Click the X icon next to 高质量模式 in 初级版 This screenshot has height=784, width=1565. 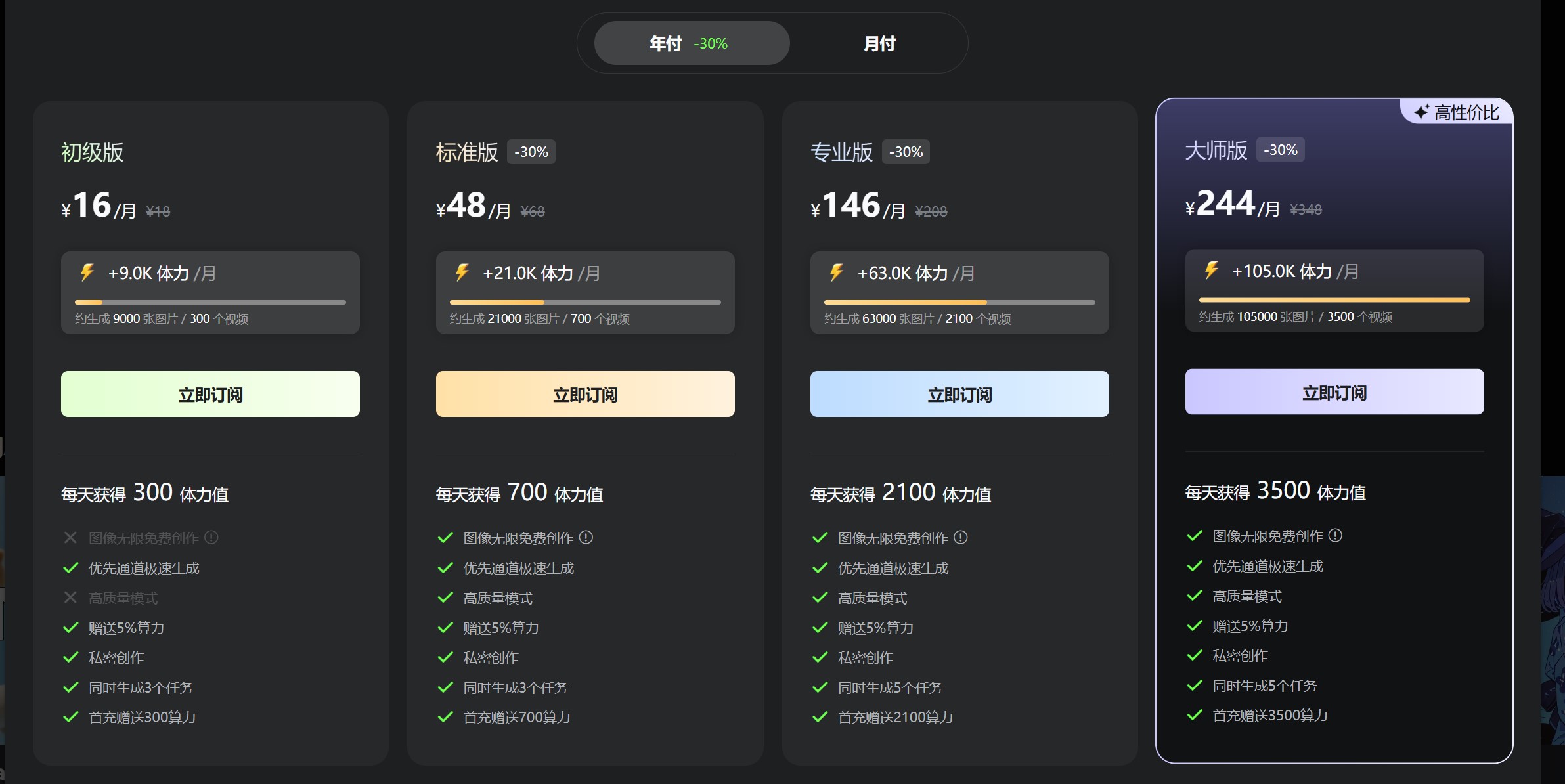[x=71, y=598]
